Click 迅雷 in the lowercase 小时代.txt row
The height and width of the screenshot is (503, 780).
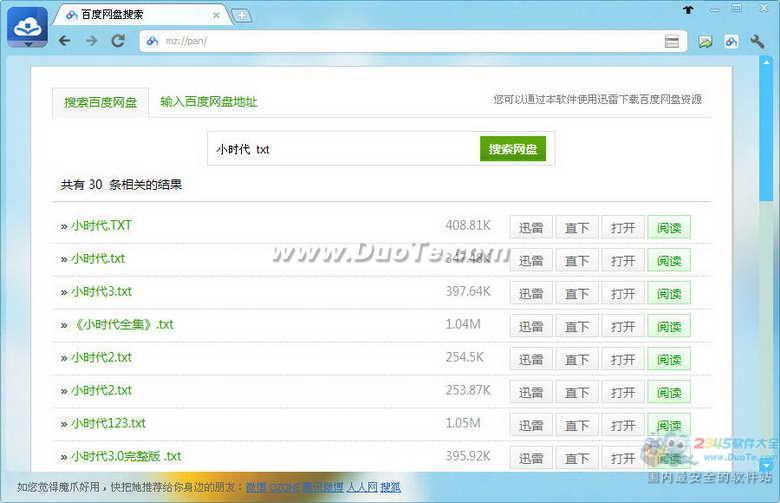pyautogui.click(x=531, y=260)
